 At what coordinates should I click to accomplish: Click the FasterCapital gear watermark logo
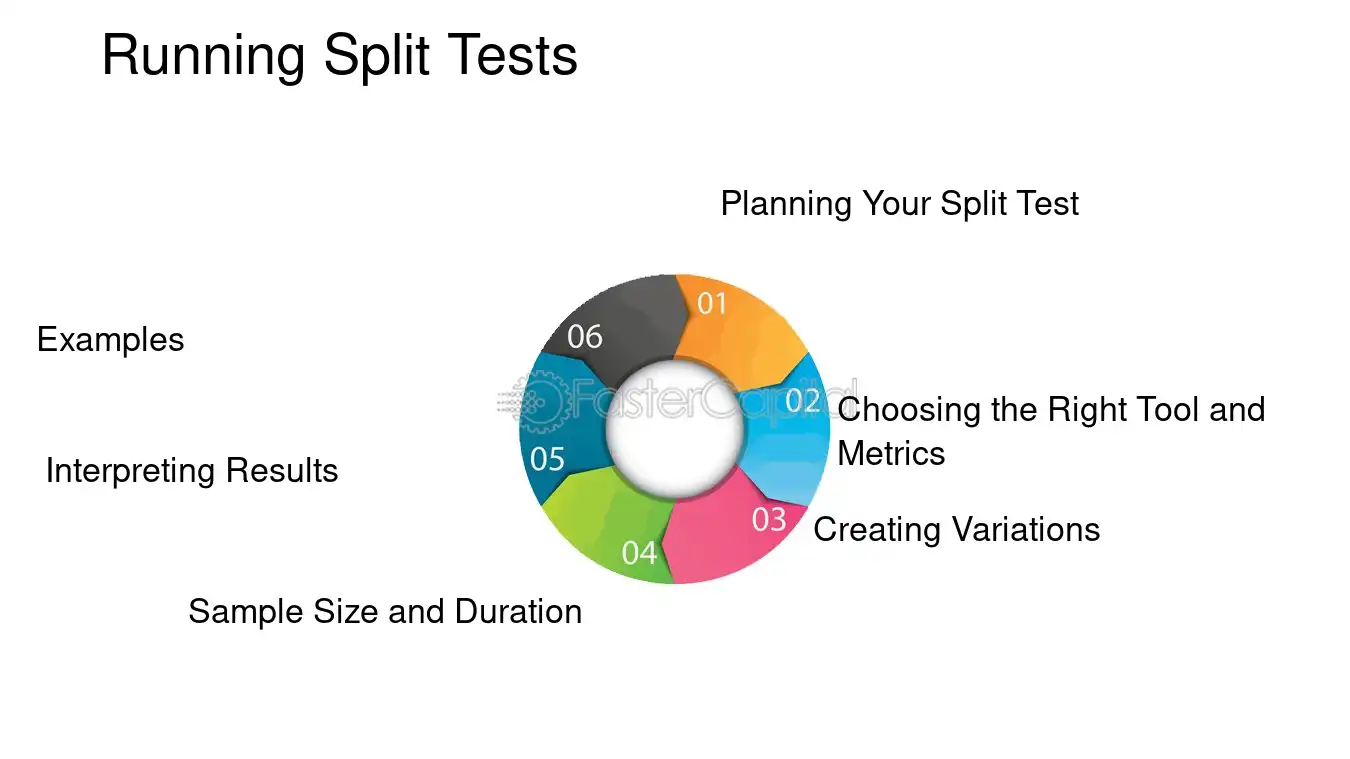coord(542,401)
